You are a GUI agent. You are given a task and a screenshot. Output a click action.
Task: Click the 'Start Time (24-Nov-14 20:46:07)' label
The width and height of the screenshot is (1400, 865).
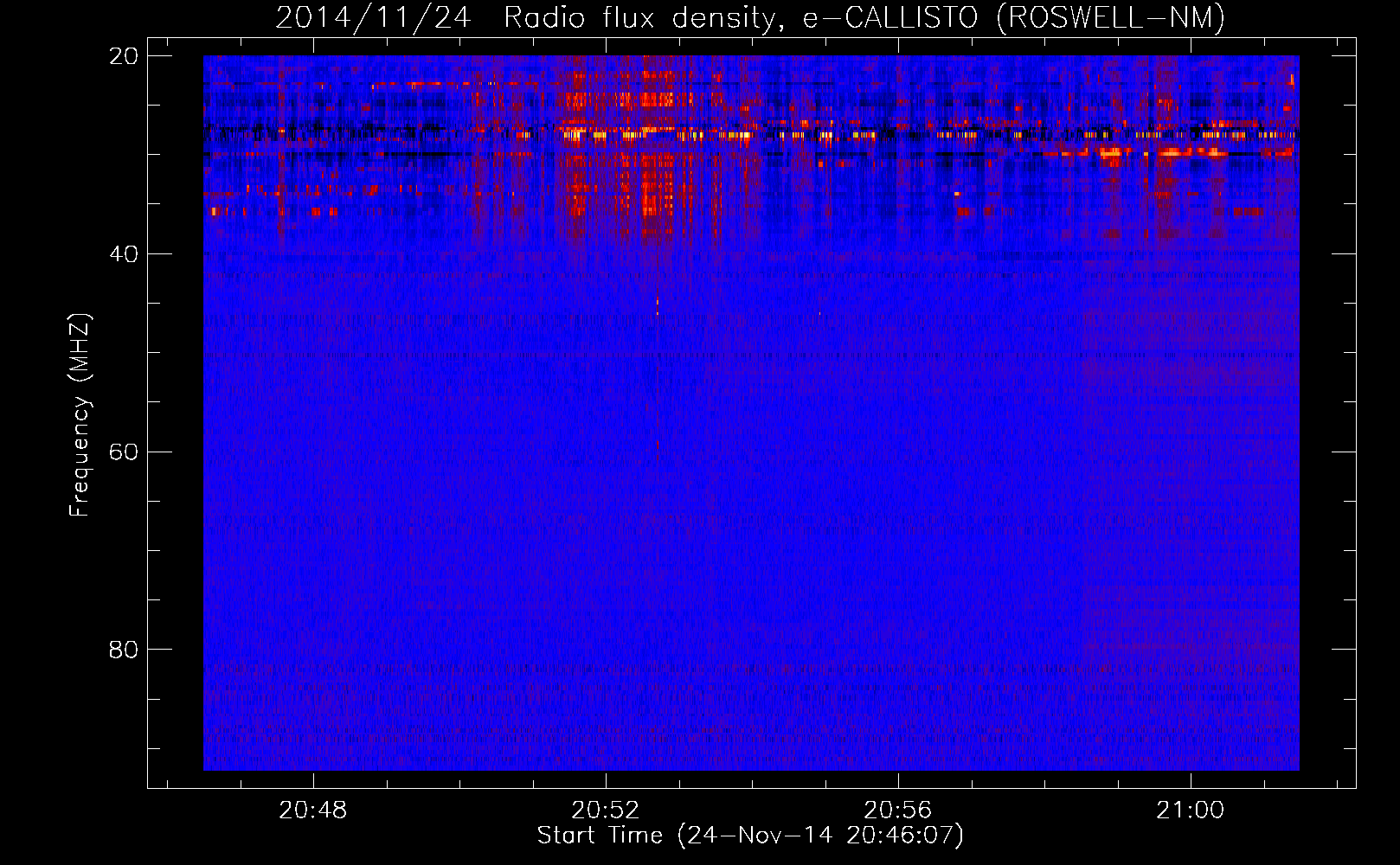750,836
